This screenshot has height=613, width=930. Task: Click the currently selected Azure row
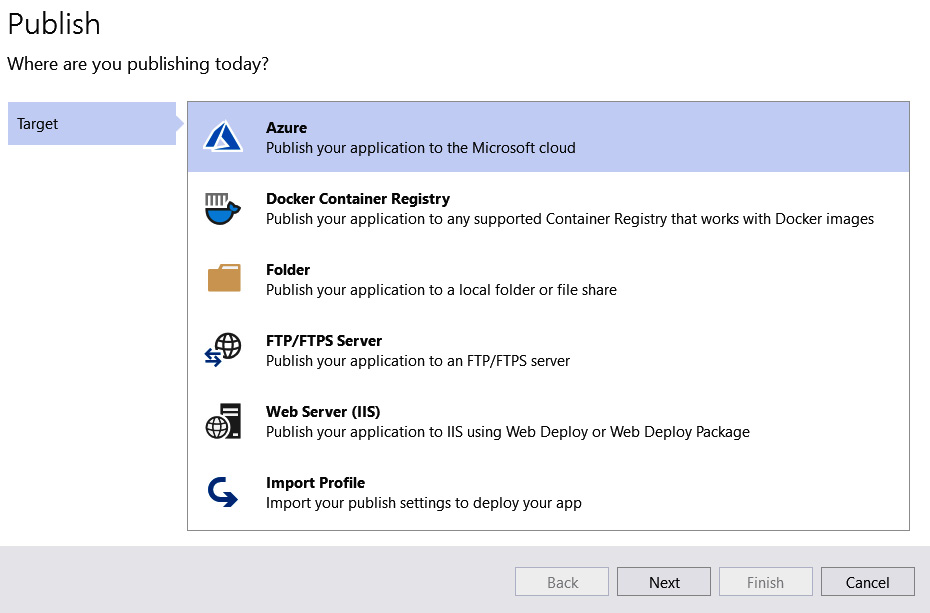pyautogui.click(x=550, y=136)
